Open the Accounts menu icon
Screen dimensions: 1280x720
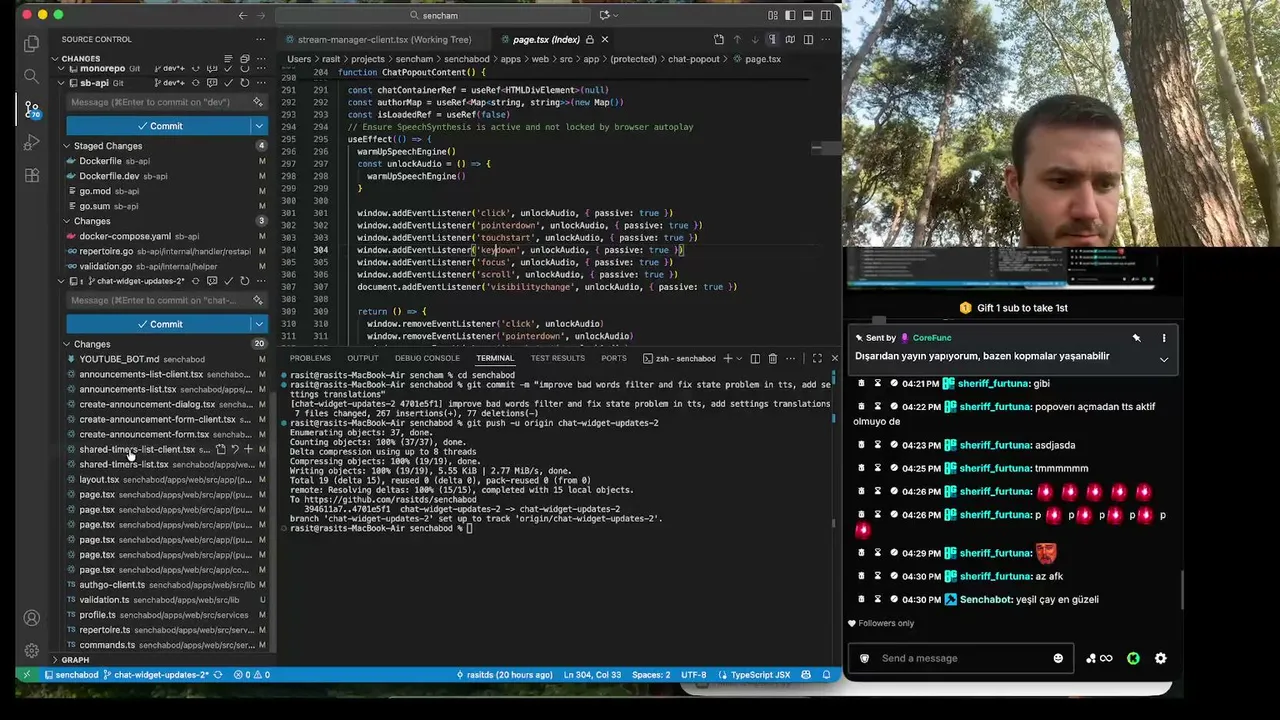(31, 618)
